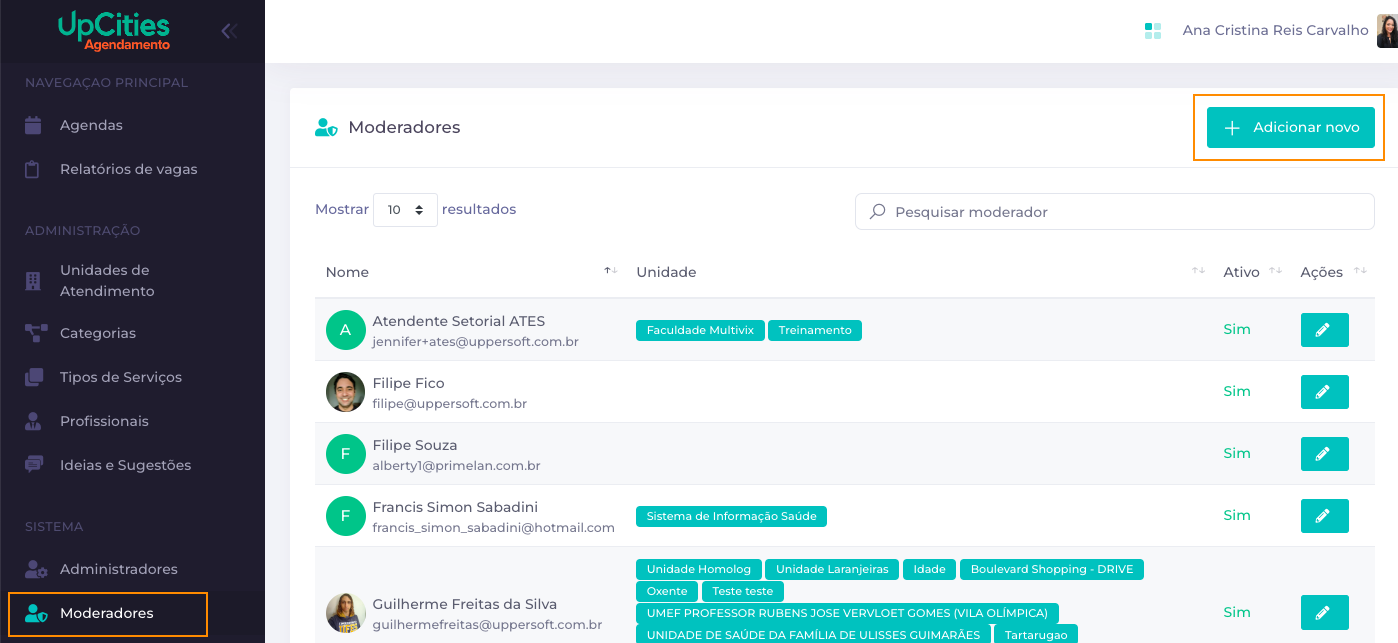Screen dimensions: 1398x643
Task: Collapse the sidebar with the double chevron
Action: click(x=229, y=31)
